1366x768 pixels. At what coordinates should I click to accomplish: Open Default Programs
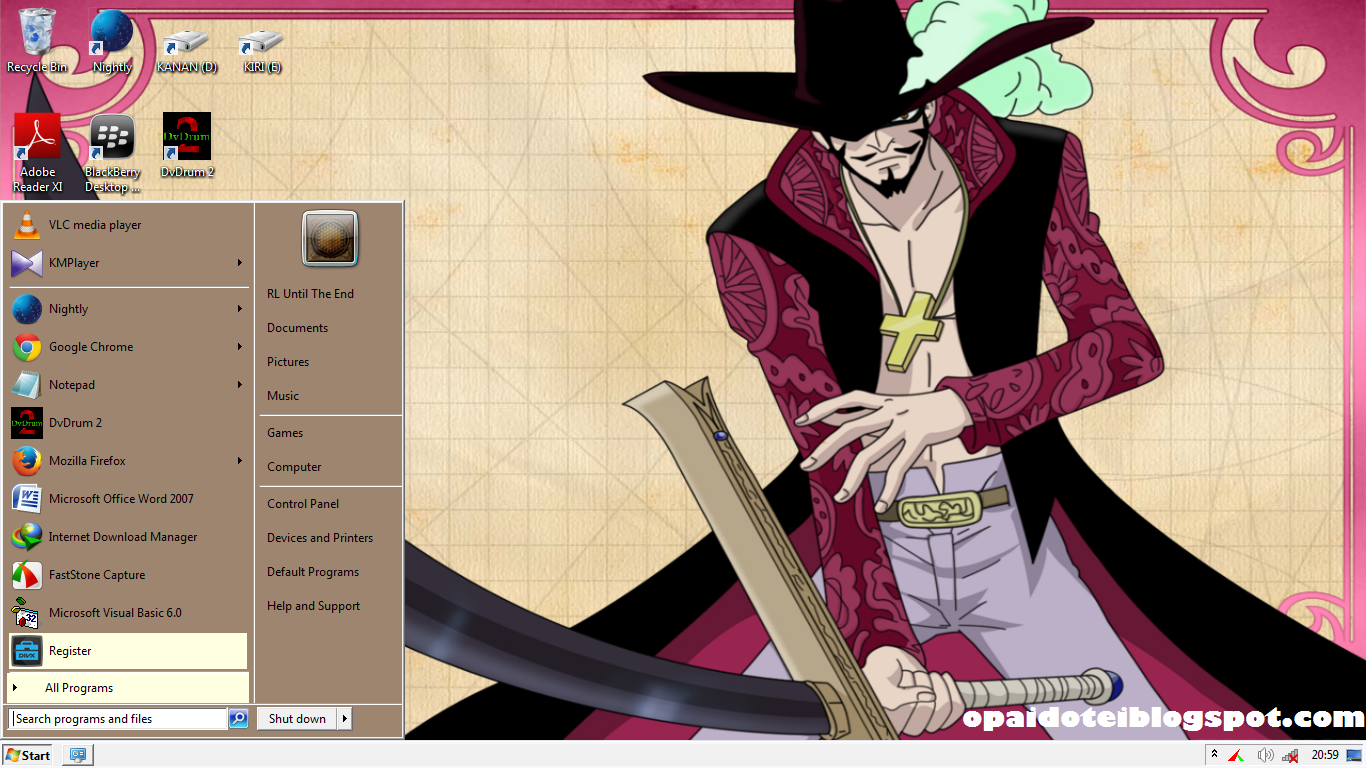pos(330,572)
